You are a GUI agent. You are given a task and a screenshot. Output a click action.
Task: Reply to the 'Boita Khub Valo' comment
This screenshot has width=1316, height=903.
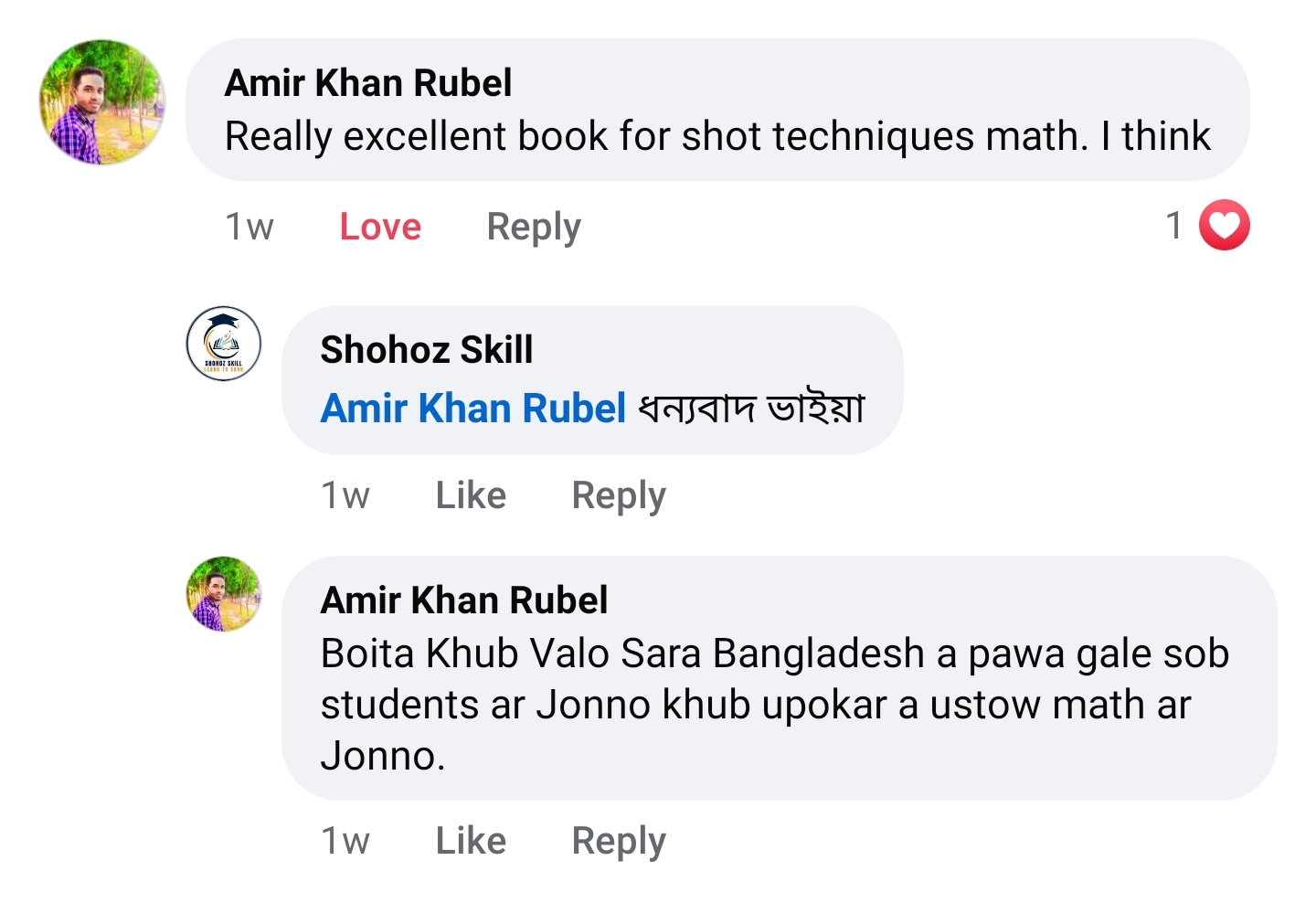click(619, 841)
